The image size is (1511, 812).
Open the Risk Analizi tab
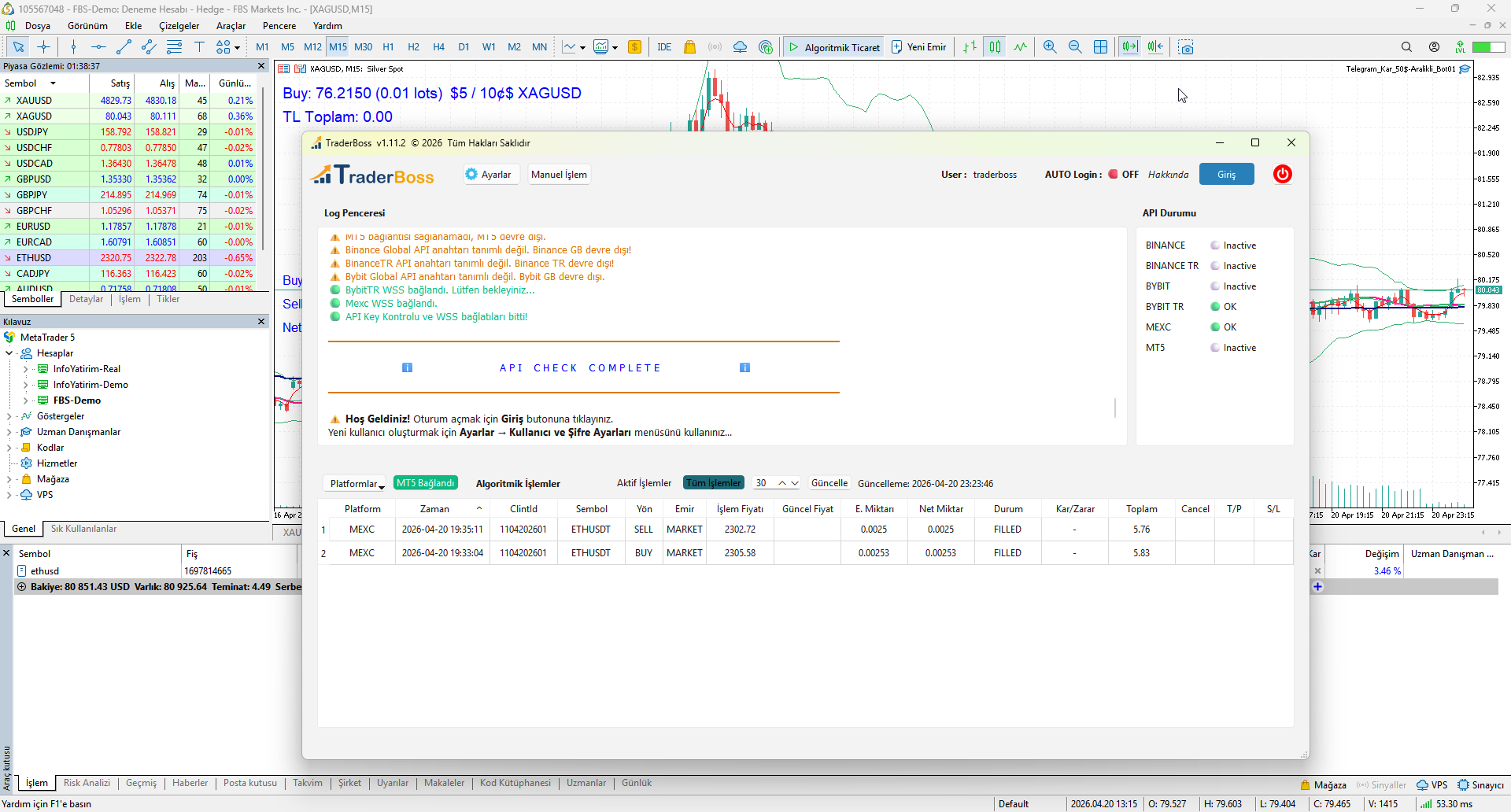pyautogui.click(x=87, y=783)
